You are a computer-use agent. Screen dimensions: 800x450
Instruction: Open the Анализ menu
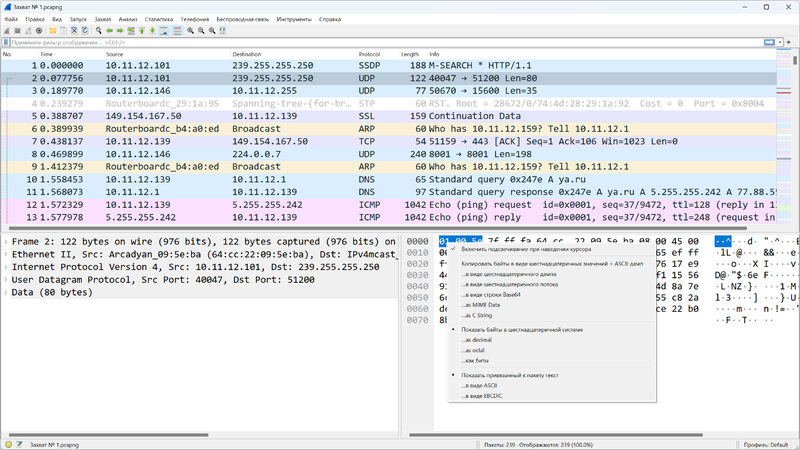128,19
